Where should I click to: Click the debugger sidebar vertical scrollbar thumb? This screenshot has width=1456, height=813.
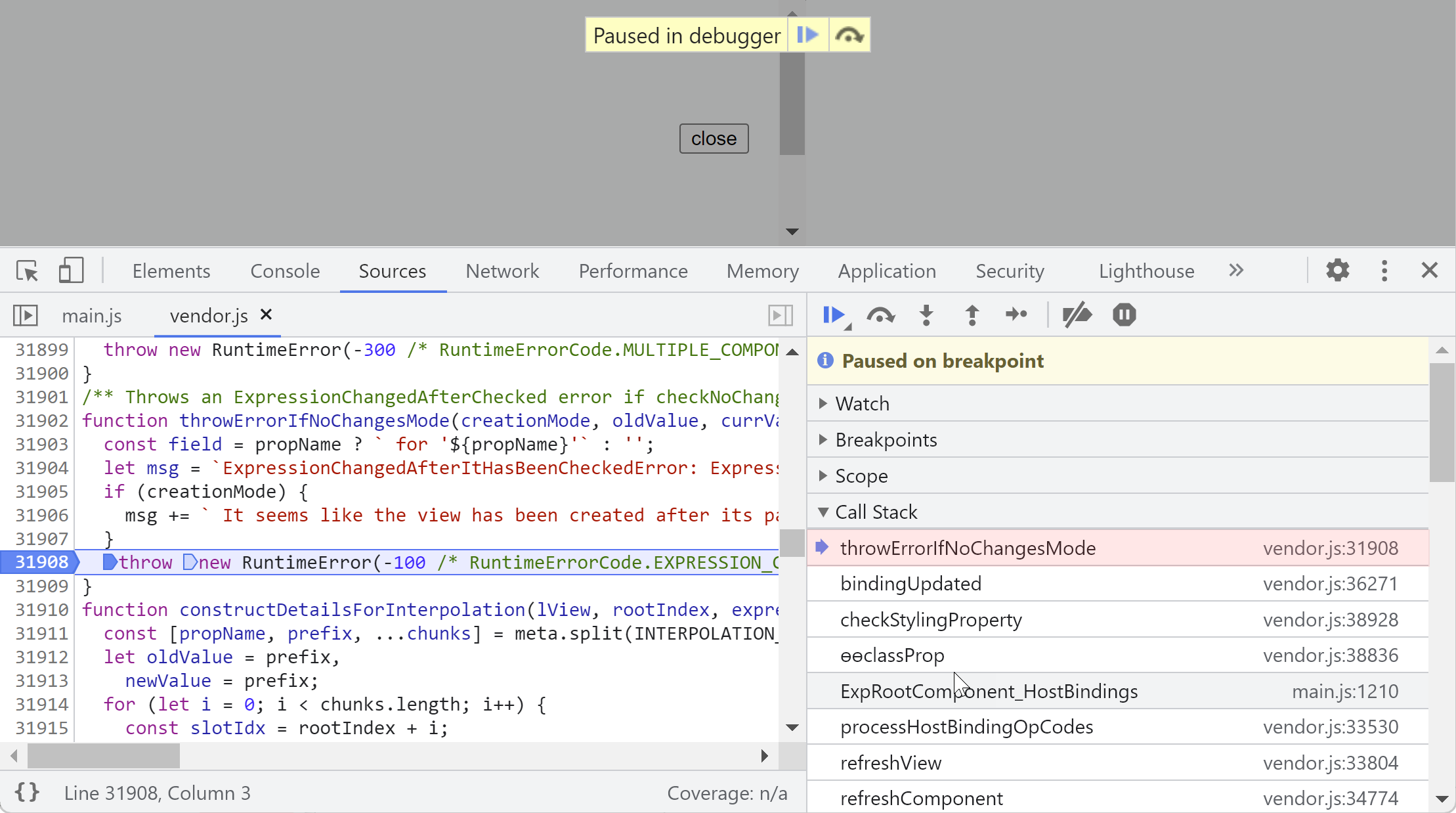(1442, 422)
